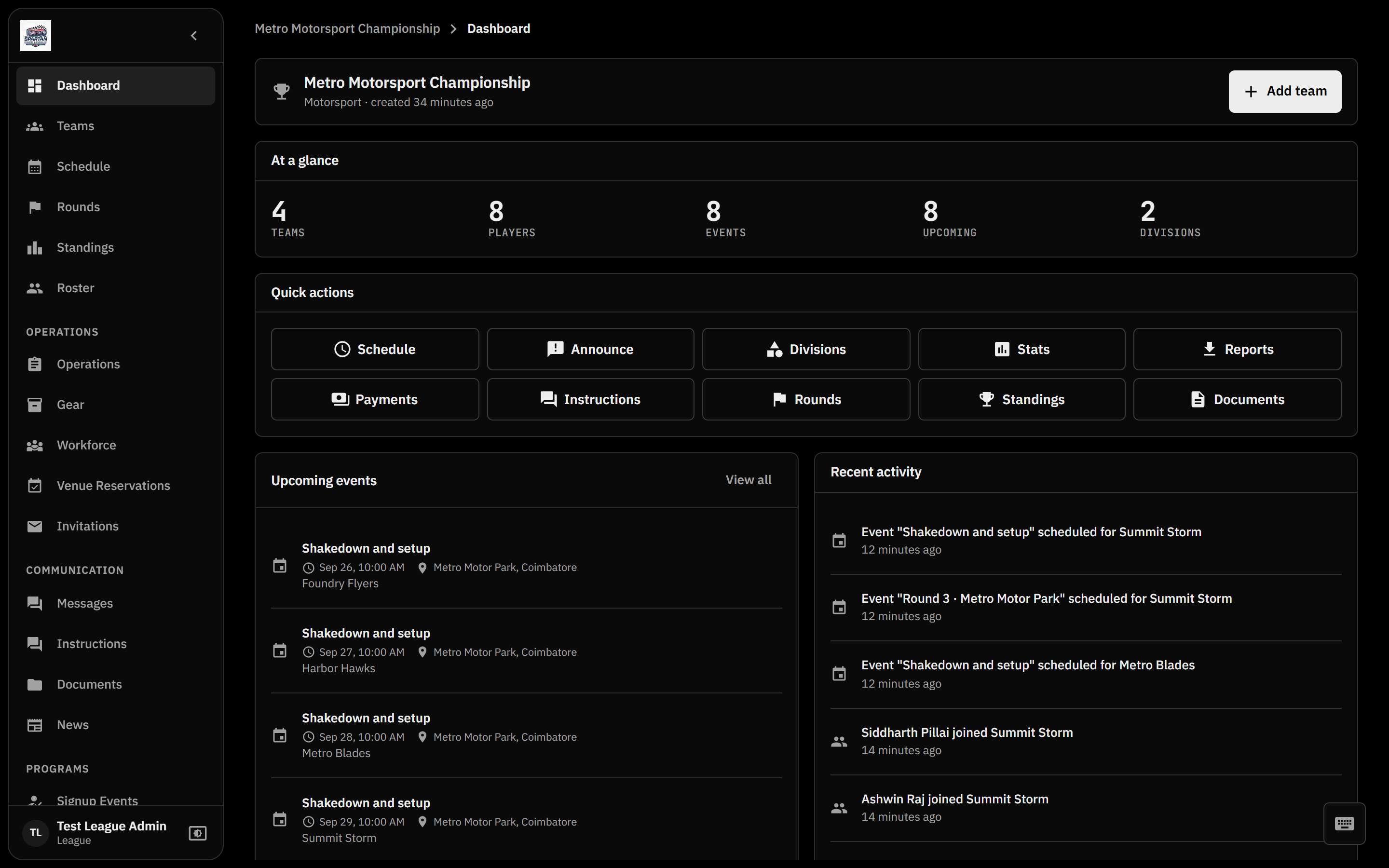Screen dimensions: 1389x868
Task: Click the Reports download quick action
Action: [x=1237, y=349]
